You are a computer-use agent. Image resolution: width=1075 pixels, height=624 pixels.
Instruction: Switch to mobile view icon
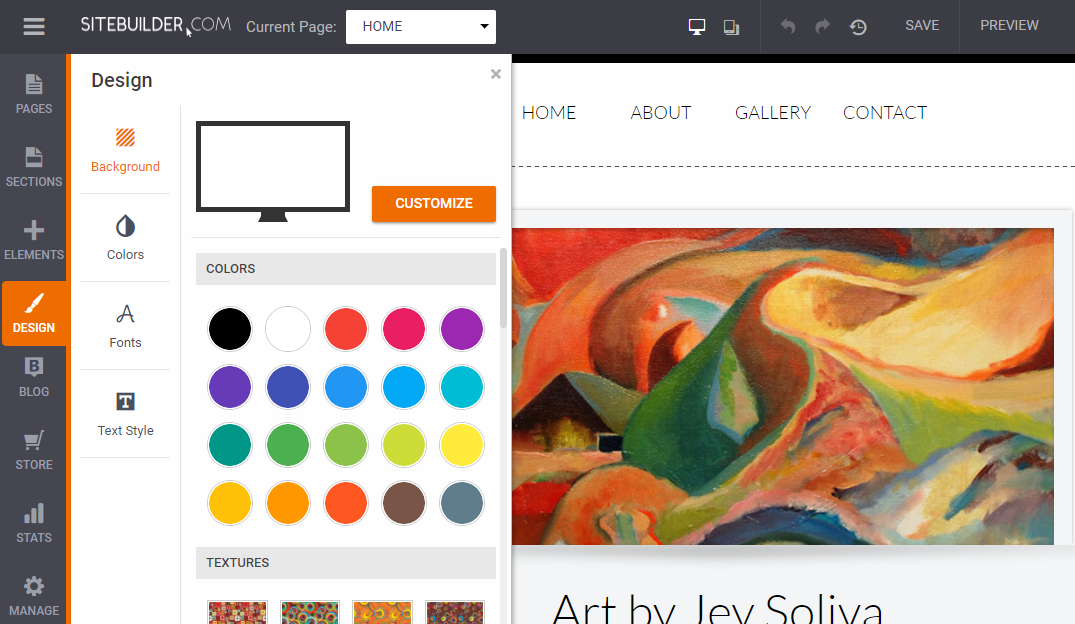731,27
